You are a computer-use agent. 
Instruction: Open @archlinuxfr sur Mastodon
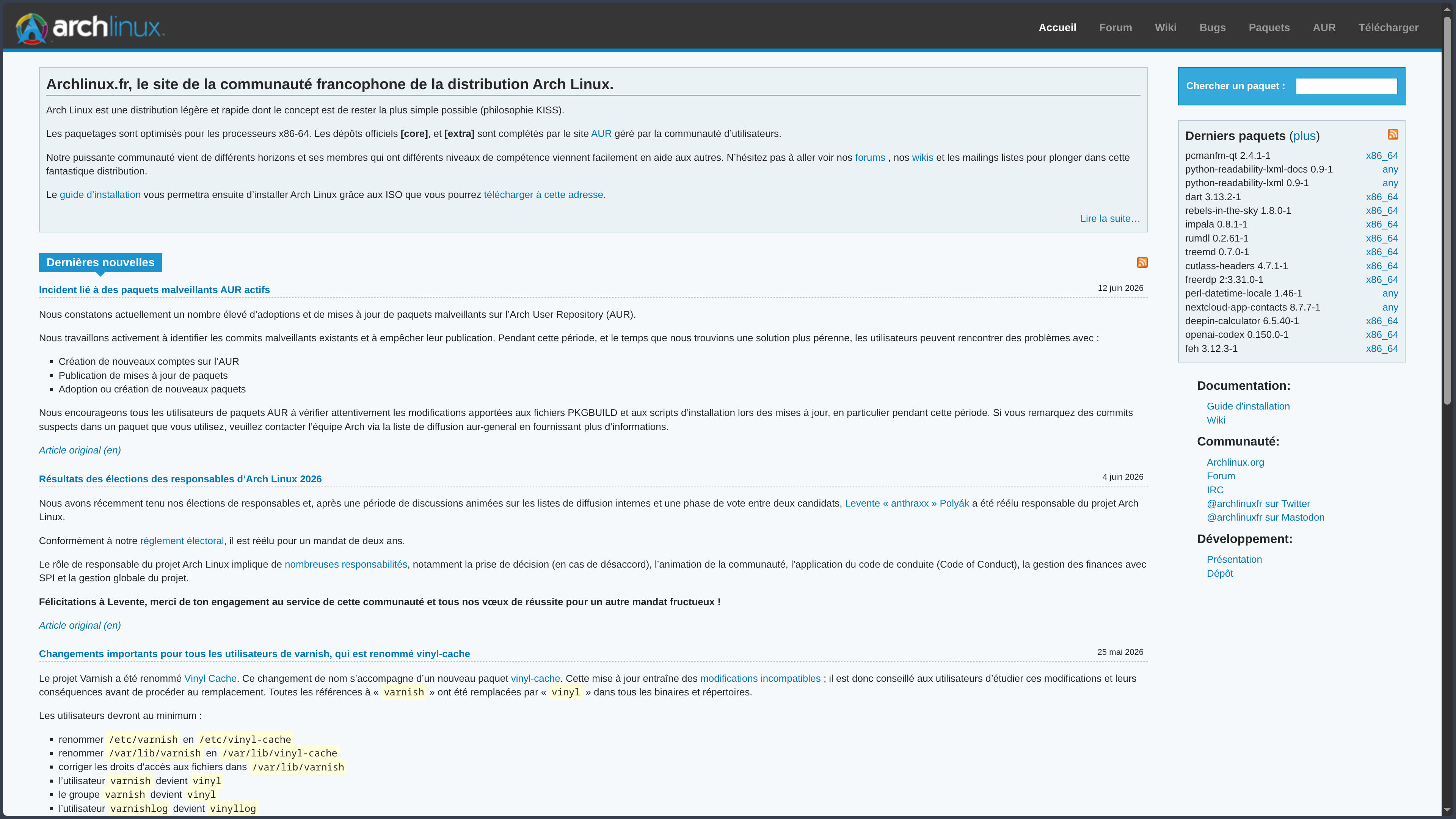1265,517
